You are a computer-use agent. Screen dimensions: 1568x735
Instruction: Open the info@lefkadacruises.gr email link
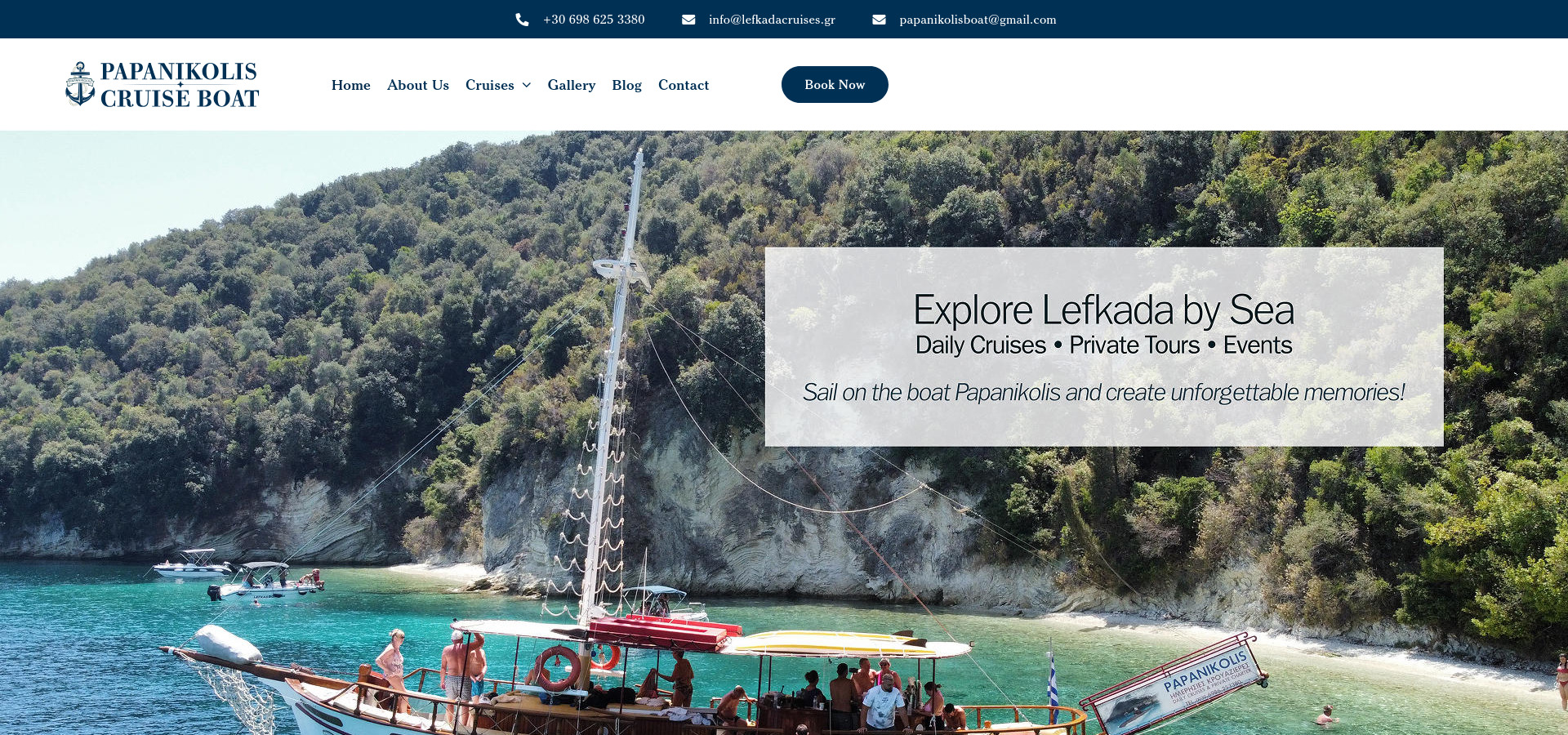pos(772,20)
